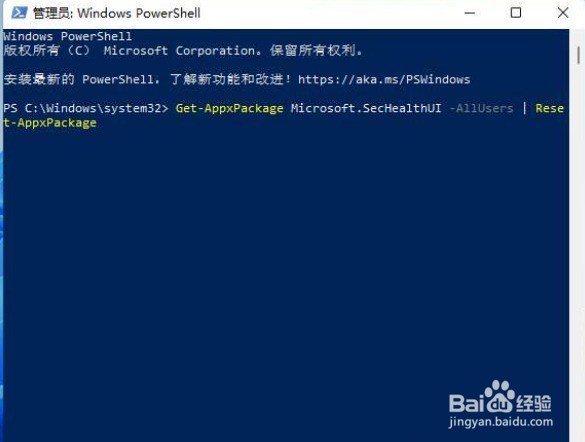Click the pipe character in the command

pyautogui.click(x=525, y=108)
